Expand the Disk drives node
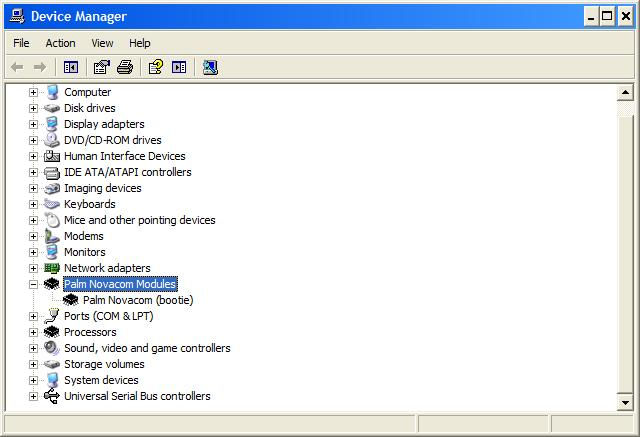This screenshot has width=640, height=437. [33, 108]
